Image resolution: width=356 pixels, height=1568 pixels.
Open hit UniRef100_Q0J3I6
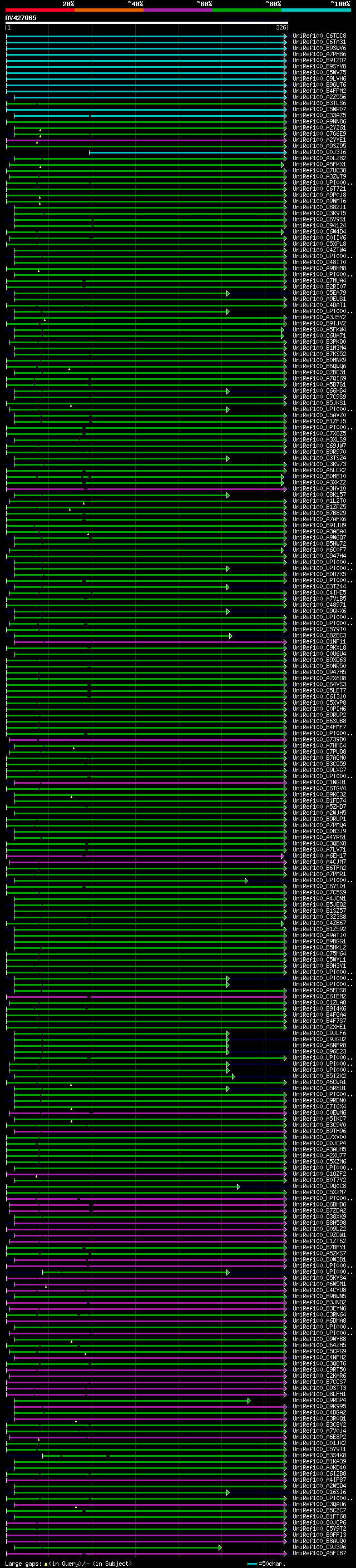coord(319,152)
